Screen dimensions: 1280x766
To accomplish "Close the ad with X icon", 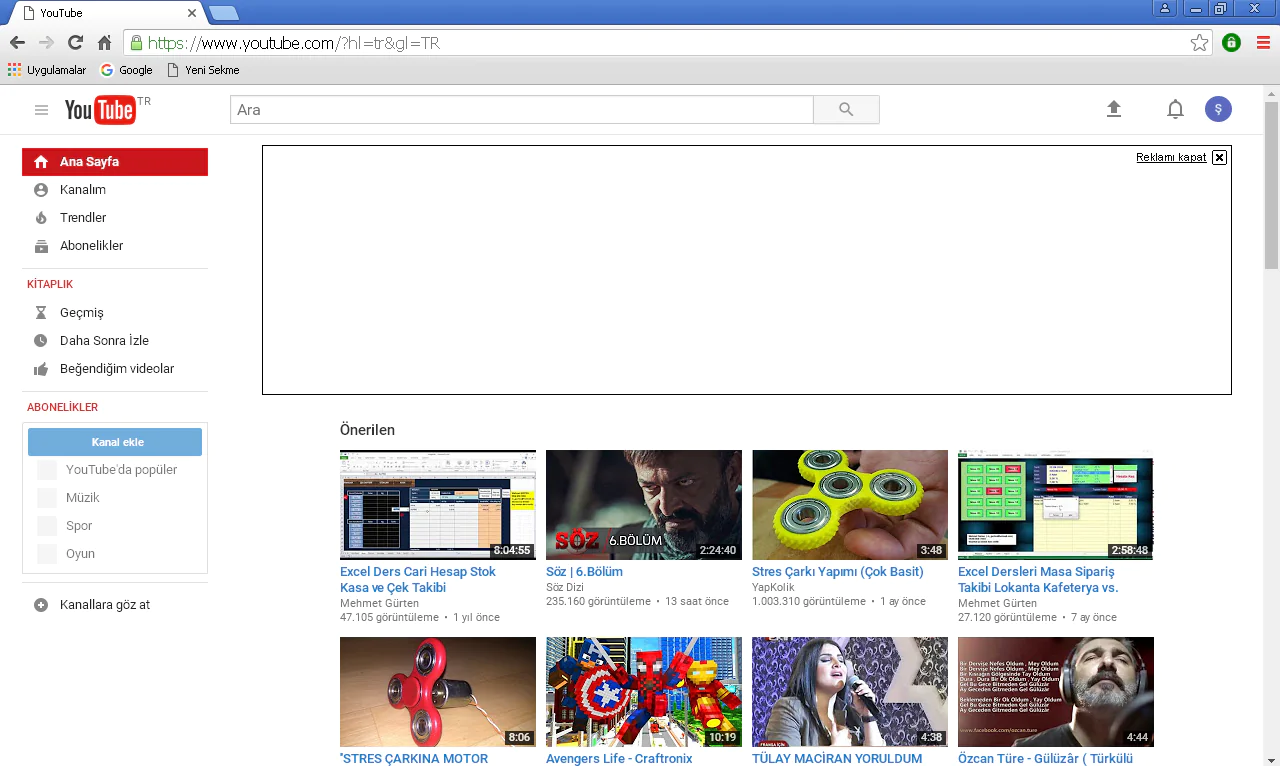I will [1219, 157].
